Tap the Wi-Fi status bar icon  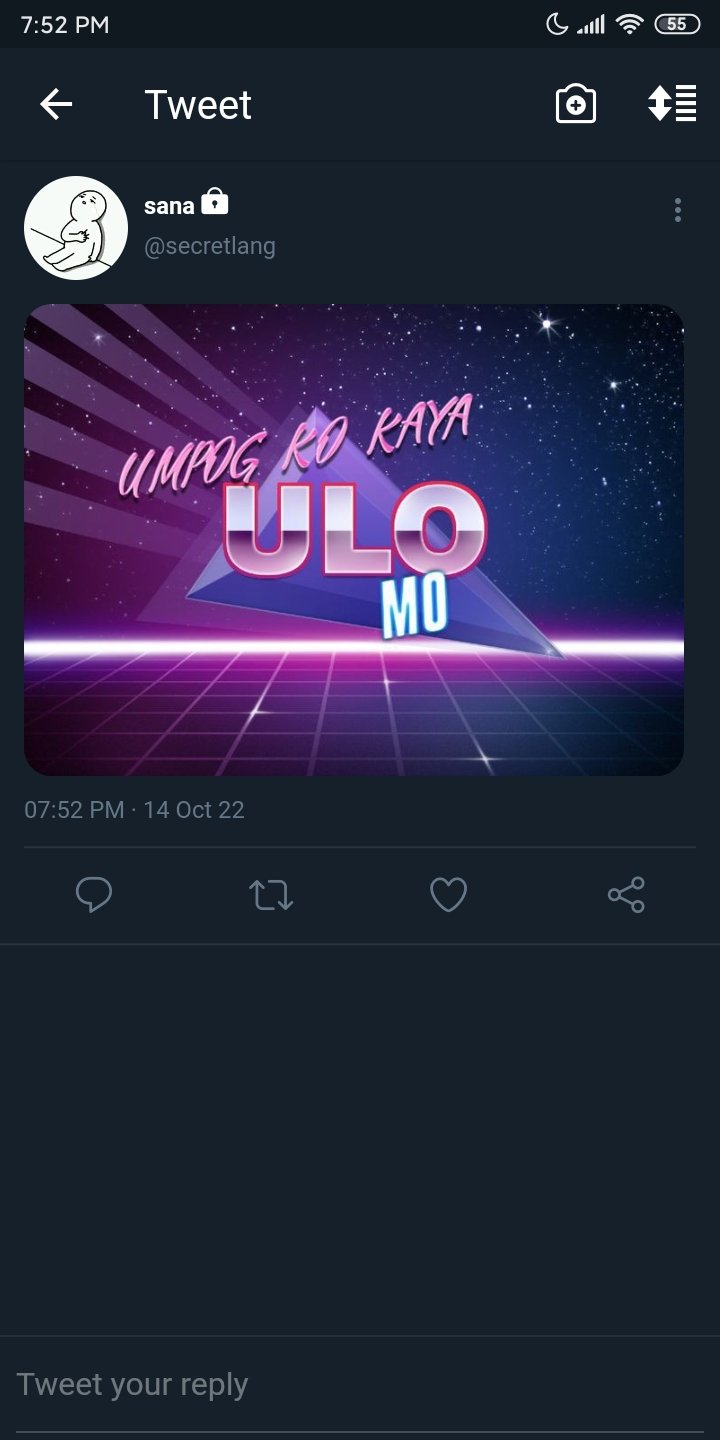(x=629, y=24)
